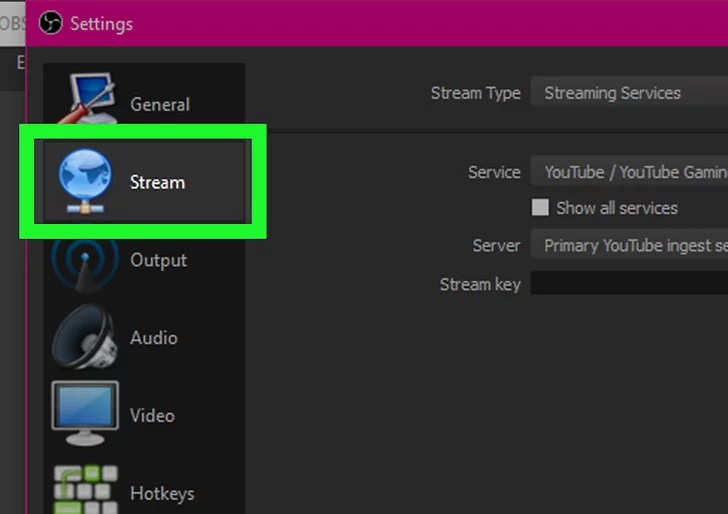
Task: Enable the Show all services checkbox
Action: tap(540, 208)
